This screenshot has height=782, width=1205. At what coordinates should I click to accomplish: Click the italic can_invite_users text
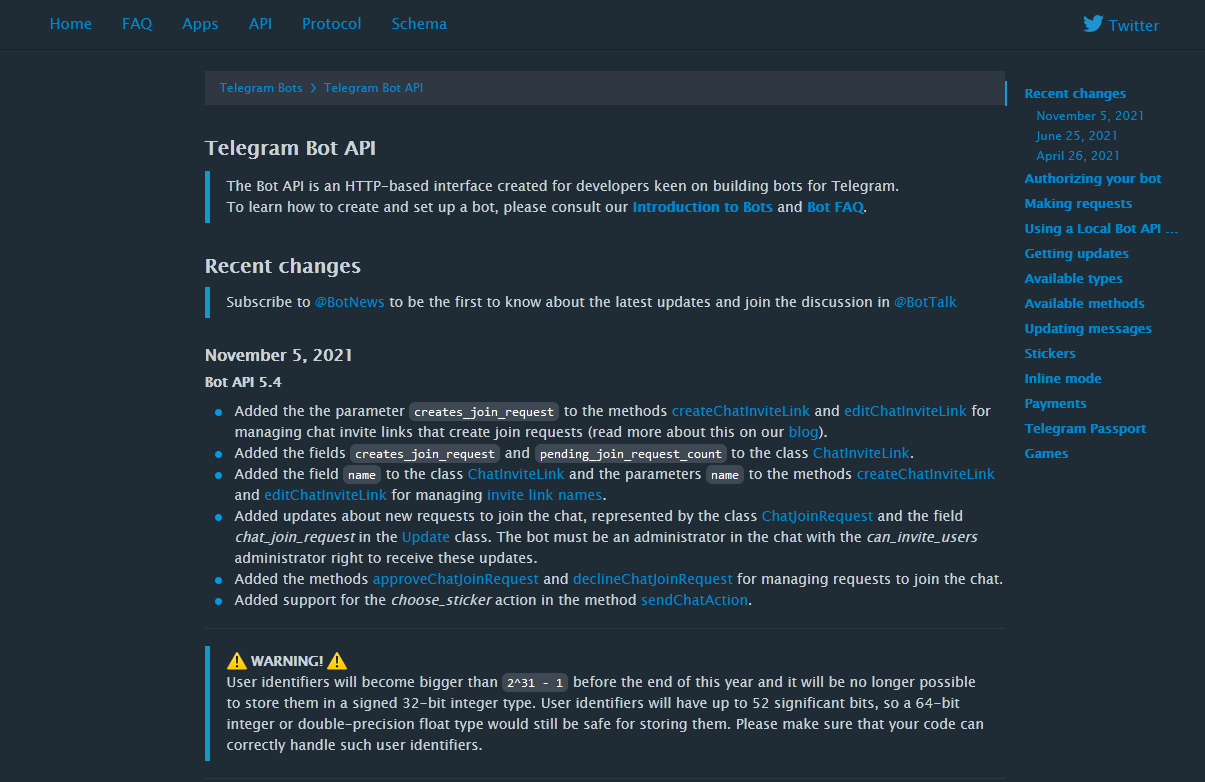click(922, 537)
